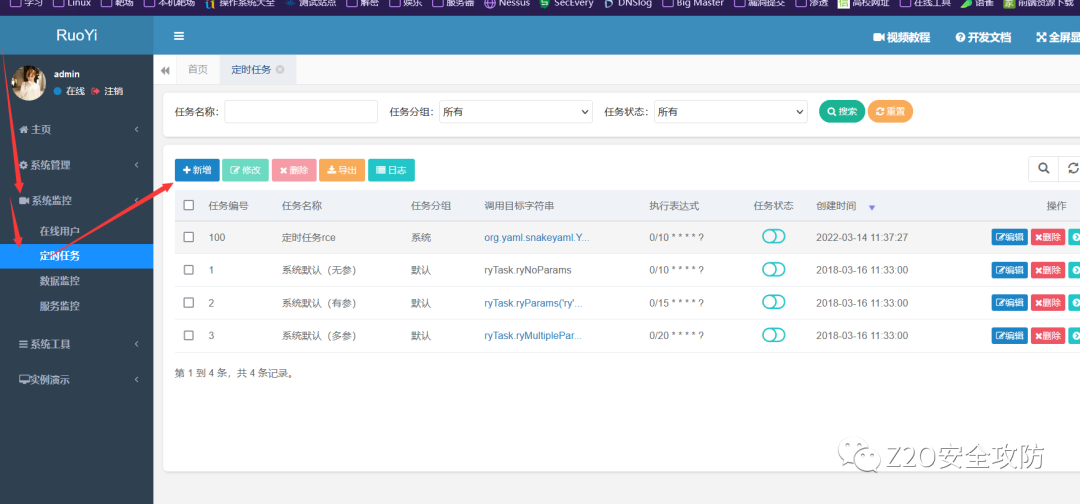
Task: Focus the 任务名称 input field
Action: (301, 112)
